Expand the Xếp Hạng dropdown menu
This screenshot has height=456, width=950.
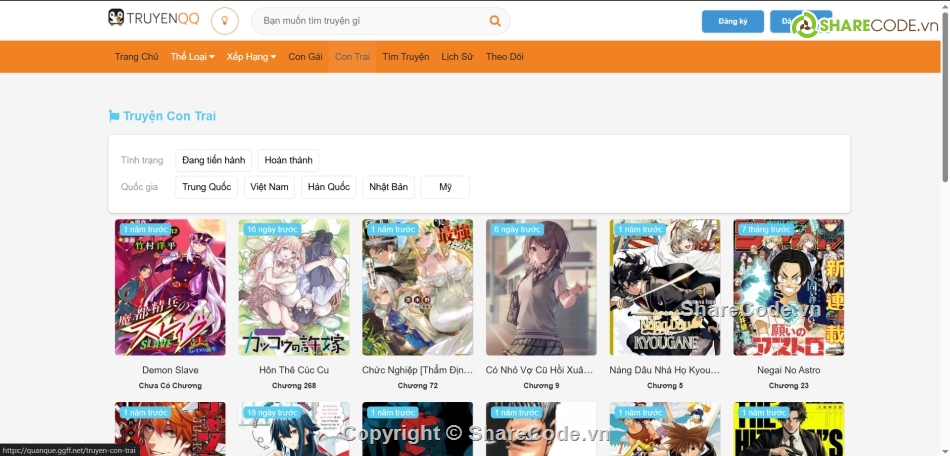point(251,57)
